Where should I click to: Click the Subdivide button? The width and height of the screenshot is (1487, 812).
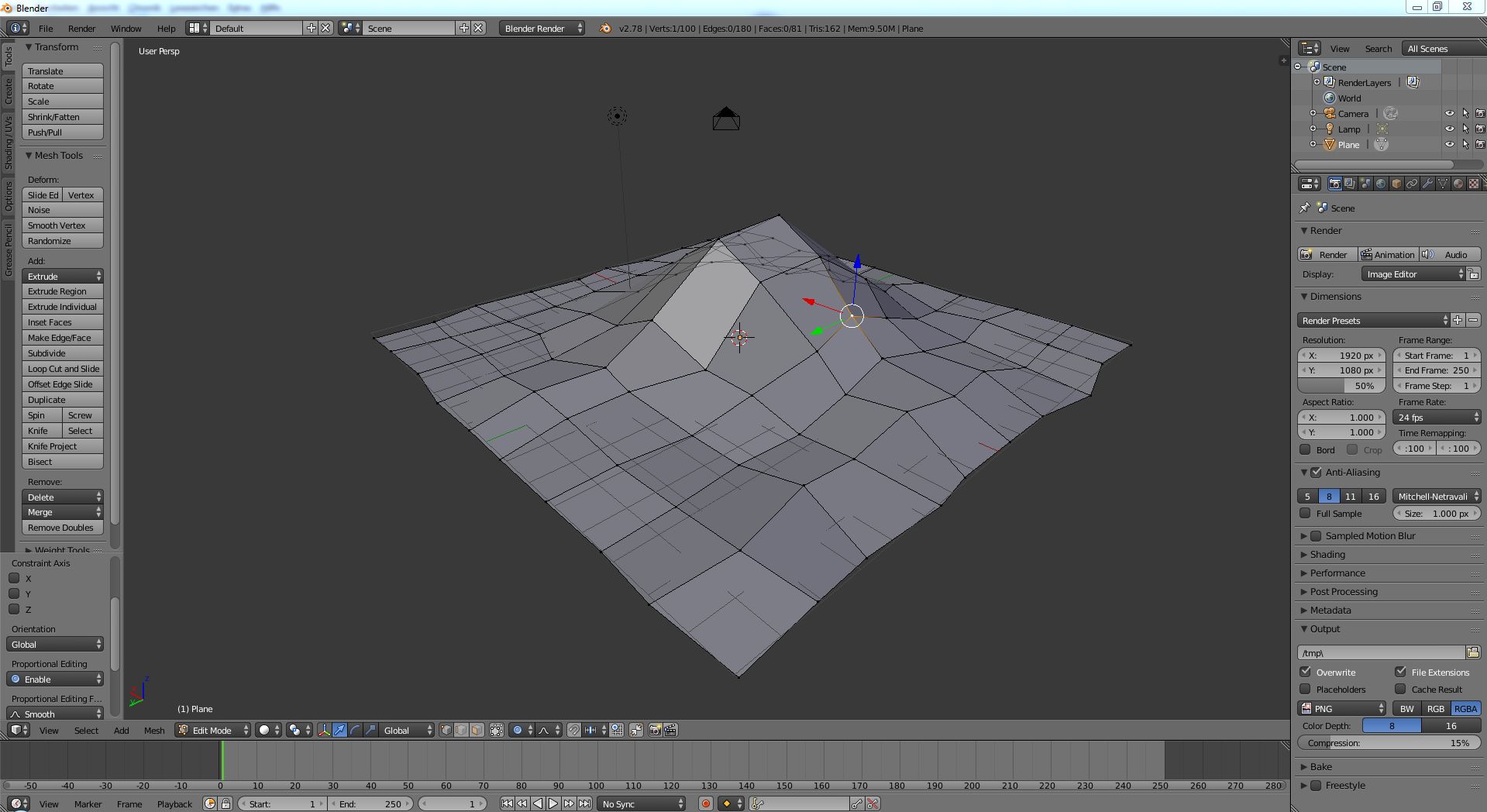(62, 353)
